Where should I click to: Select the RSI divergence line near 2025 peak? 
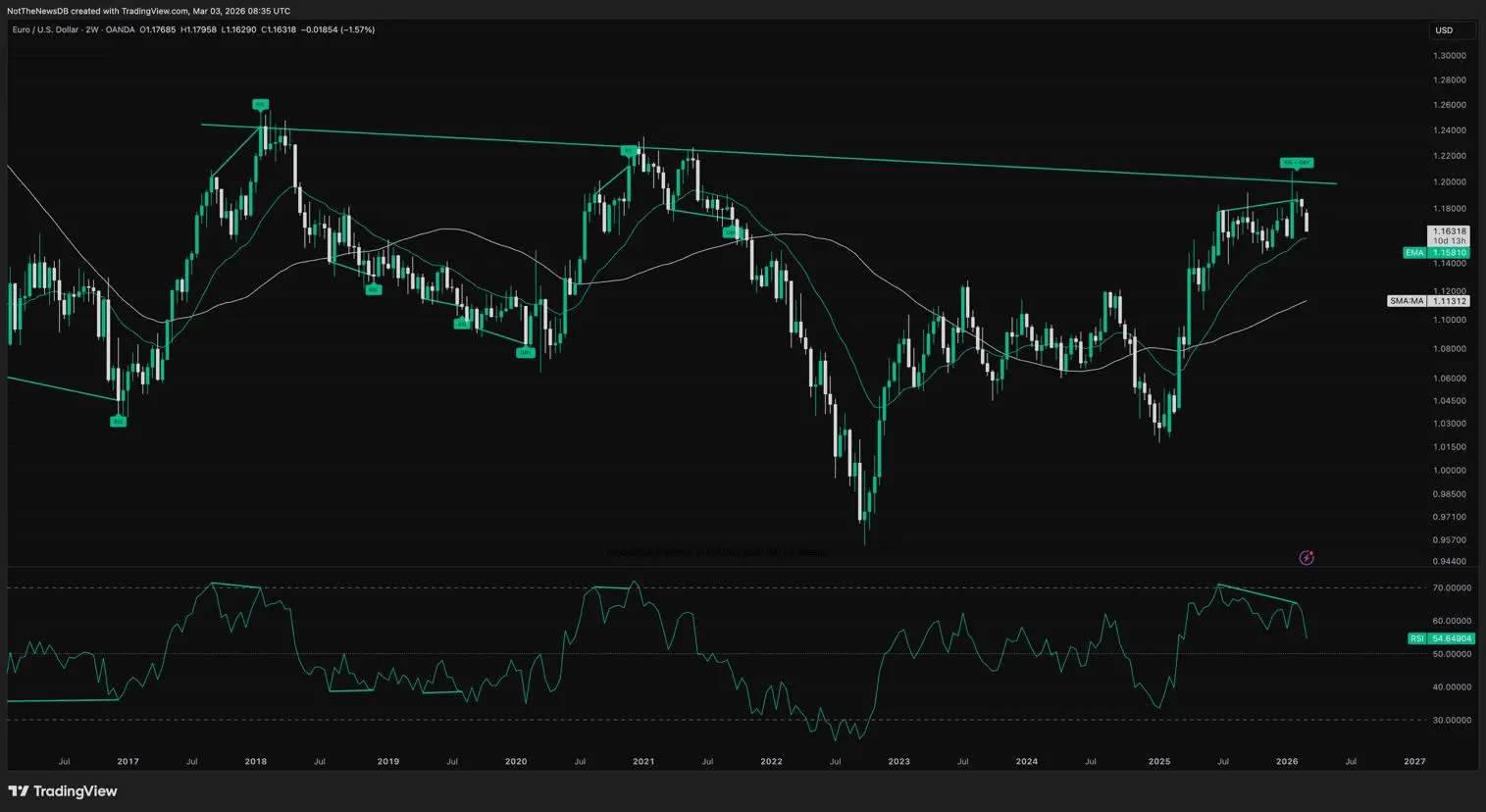click(x=1257, y=594)
